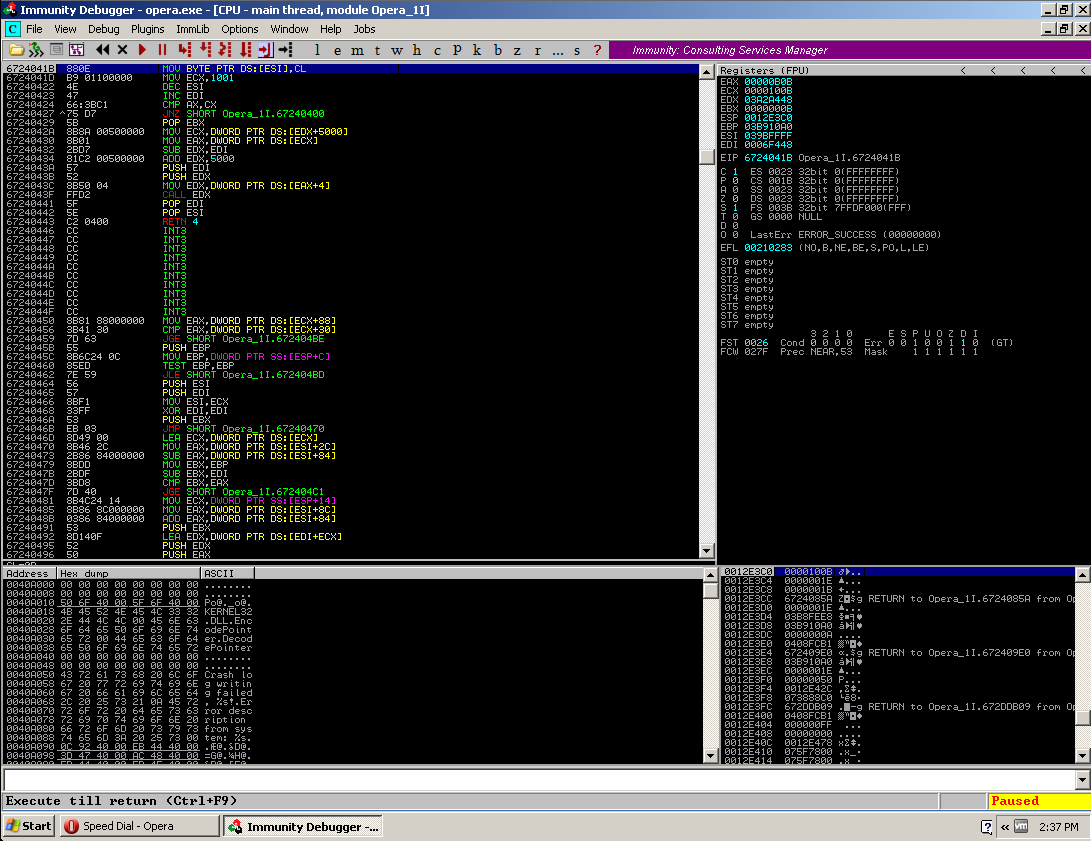Image resolution: width=1091 pixels, height=841 pixels.
Task: Show the CPU window using the 'c' button
Action: 437,50
